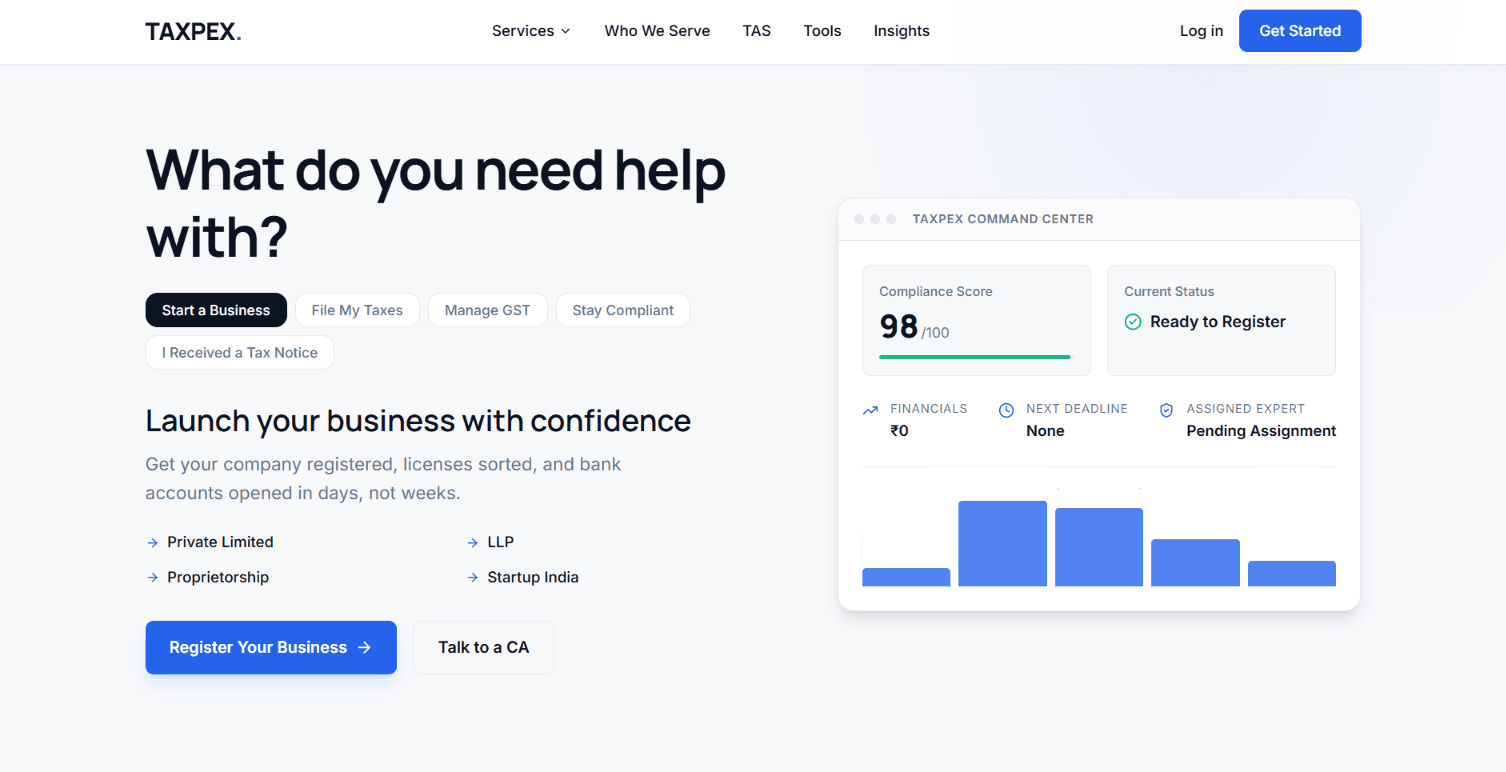The height and width of the screenshot is (772, 1506).
Task: Click the Pending Assignment text
Action: [x=1261, y=431]
